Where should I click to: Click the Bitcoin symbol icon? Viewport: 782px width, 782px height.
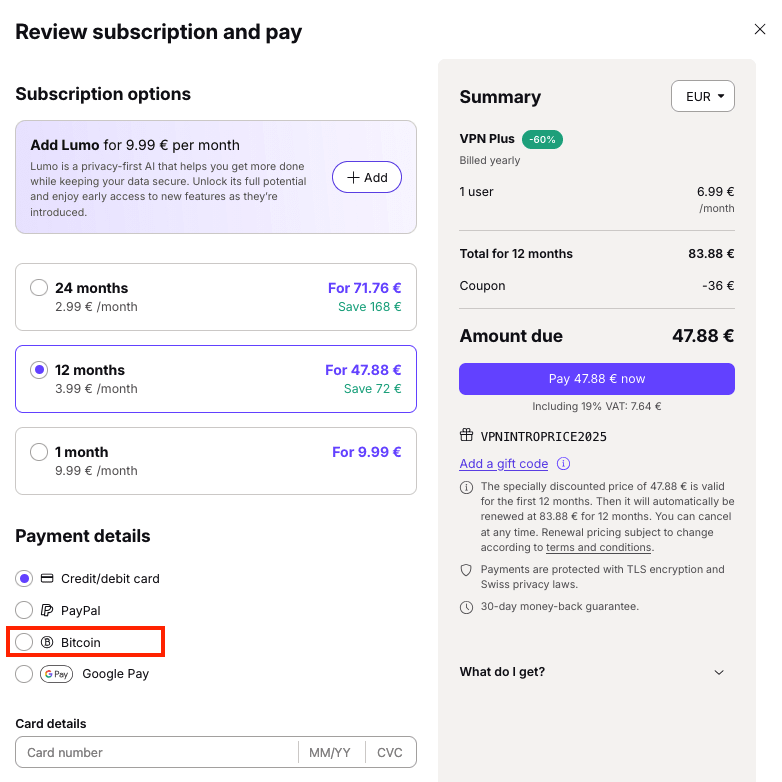(x=47, y=642)
